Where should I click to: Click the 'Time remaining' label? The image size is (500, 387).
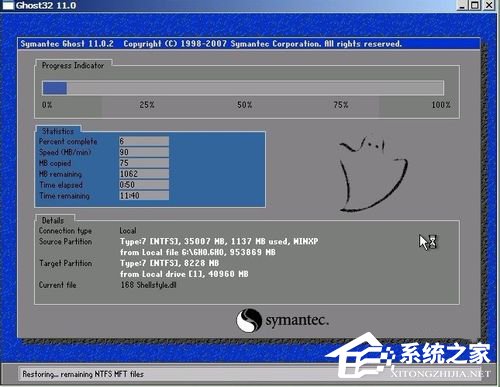click(64, 196)
